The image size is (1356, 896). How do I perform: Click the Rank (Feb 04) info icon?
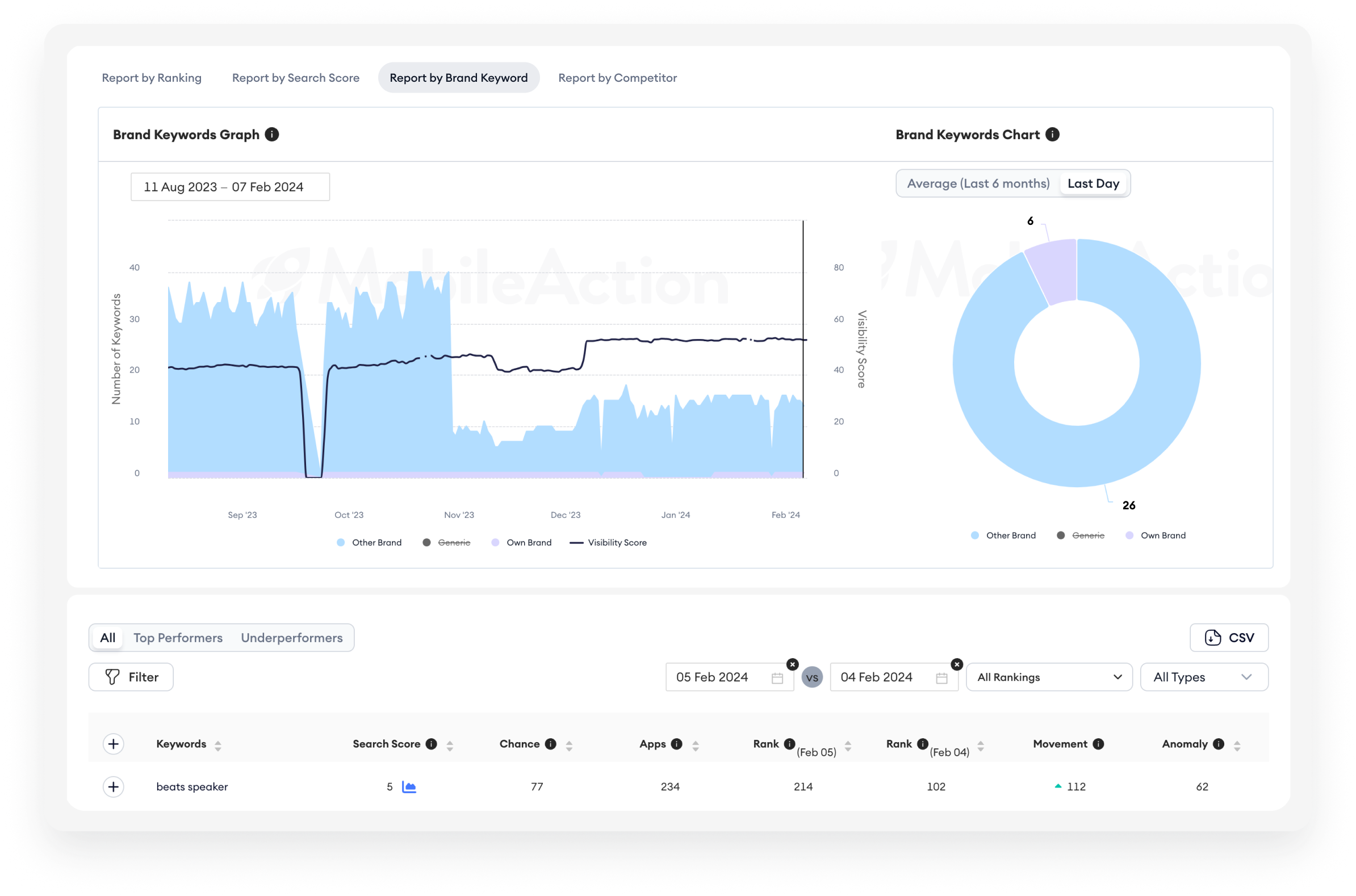(923, 744)
